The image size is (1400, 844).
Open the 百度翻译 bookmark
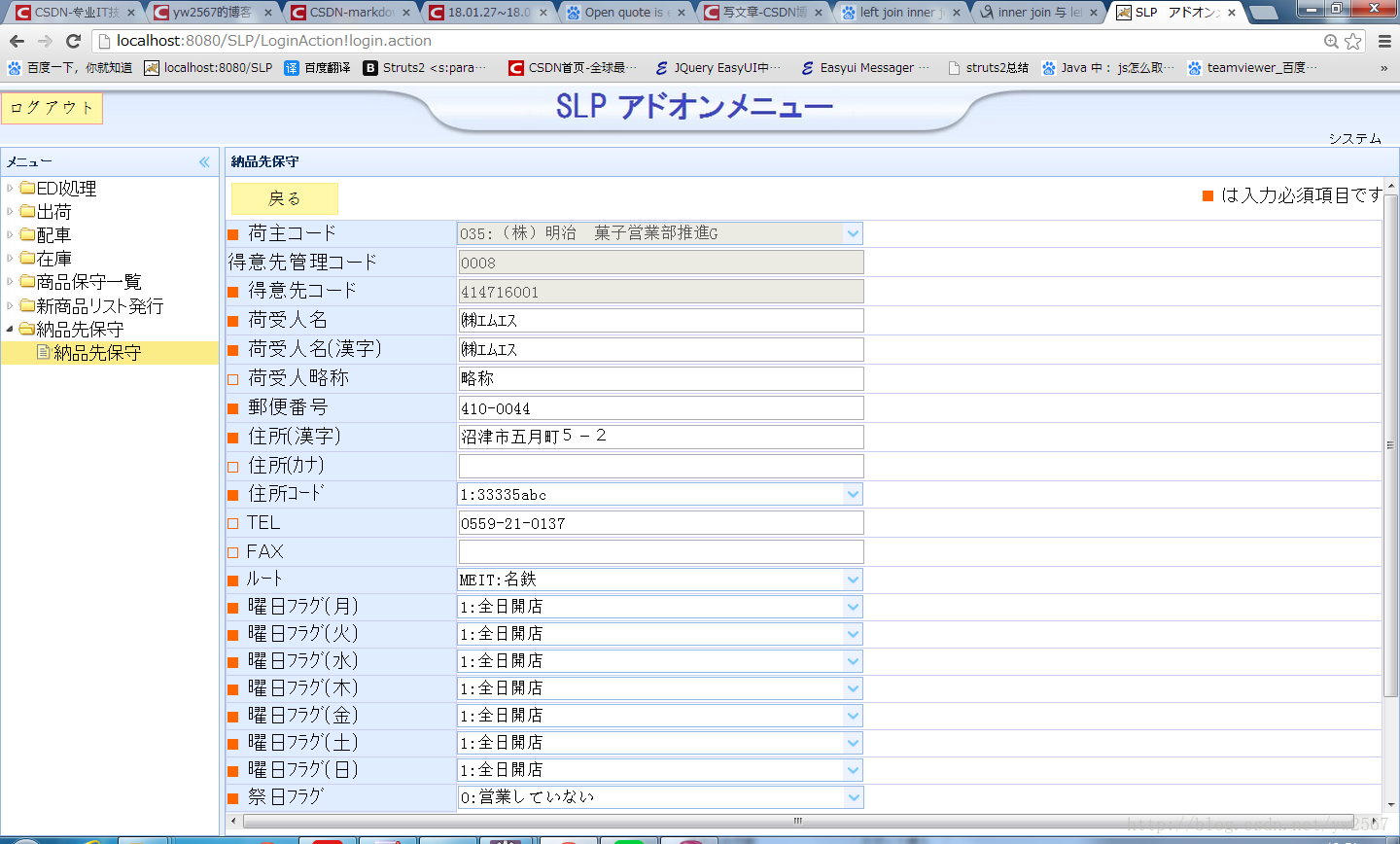[317, 67]
